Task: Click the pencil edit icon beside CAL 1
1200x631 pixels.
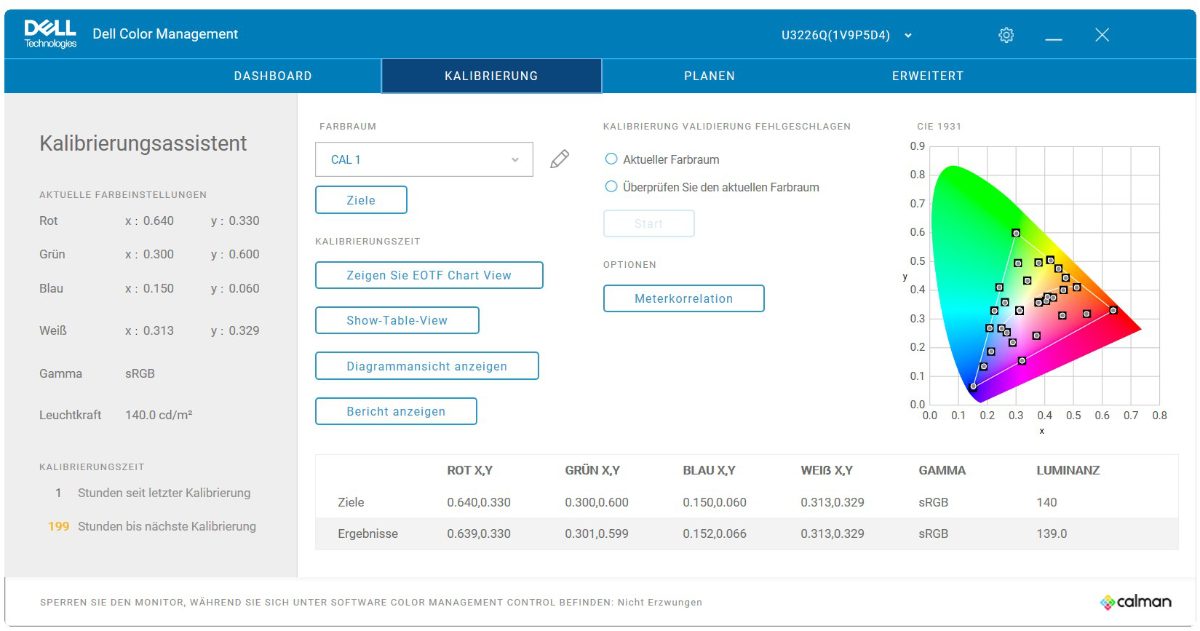Action: pos(560,159)
